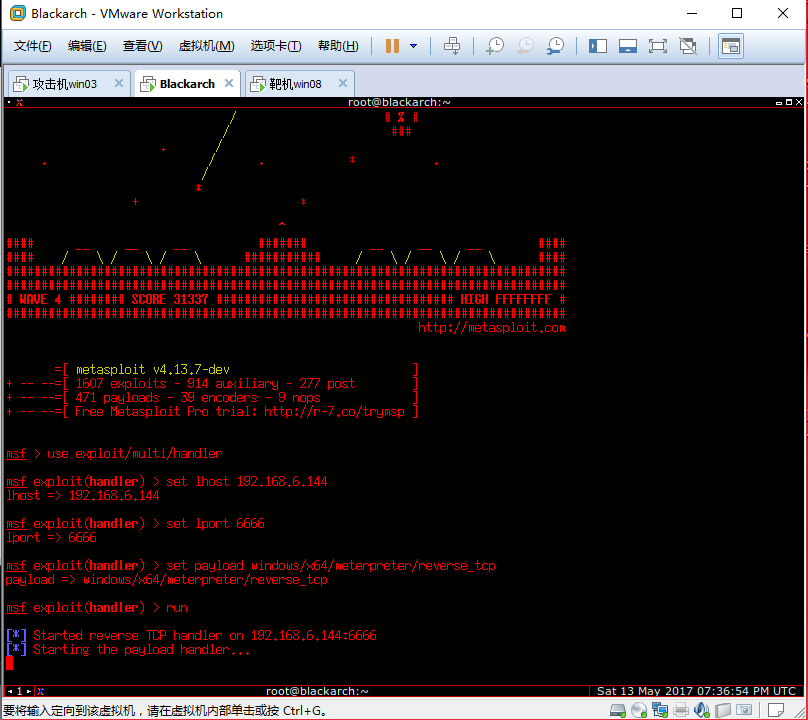Toggle Unity mode icon

pyautogui.click(x=688, y=46)
